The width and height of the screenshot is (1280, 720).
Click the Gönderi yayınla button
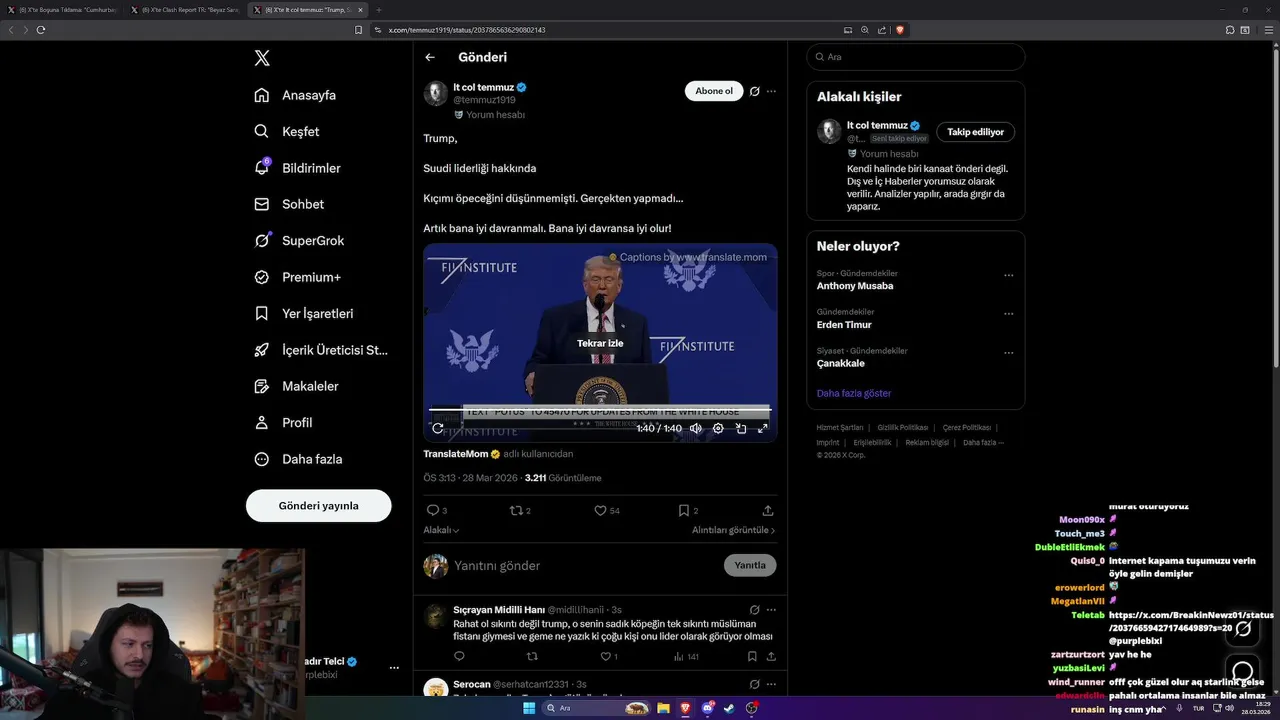[318, 505]
